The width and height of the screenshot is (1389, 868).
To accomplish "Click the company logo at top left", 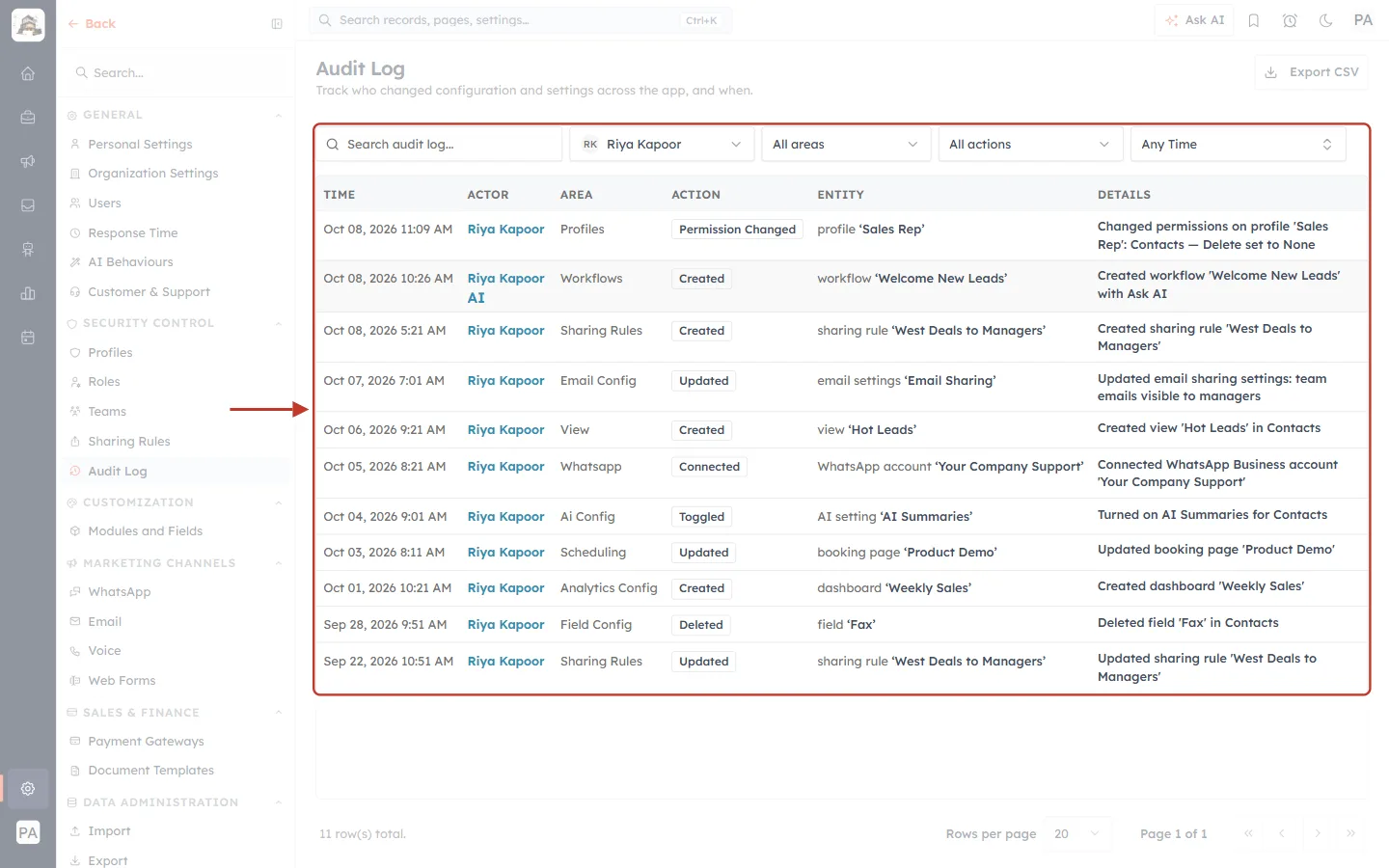I will 28,25.
